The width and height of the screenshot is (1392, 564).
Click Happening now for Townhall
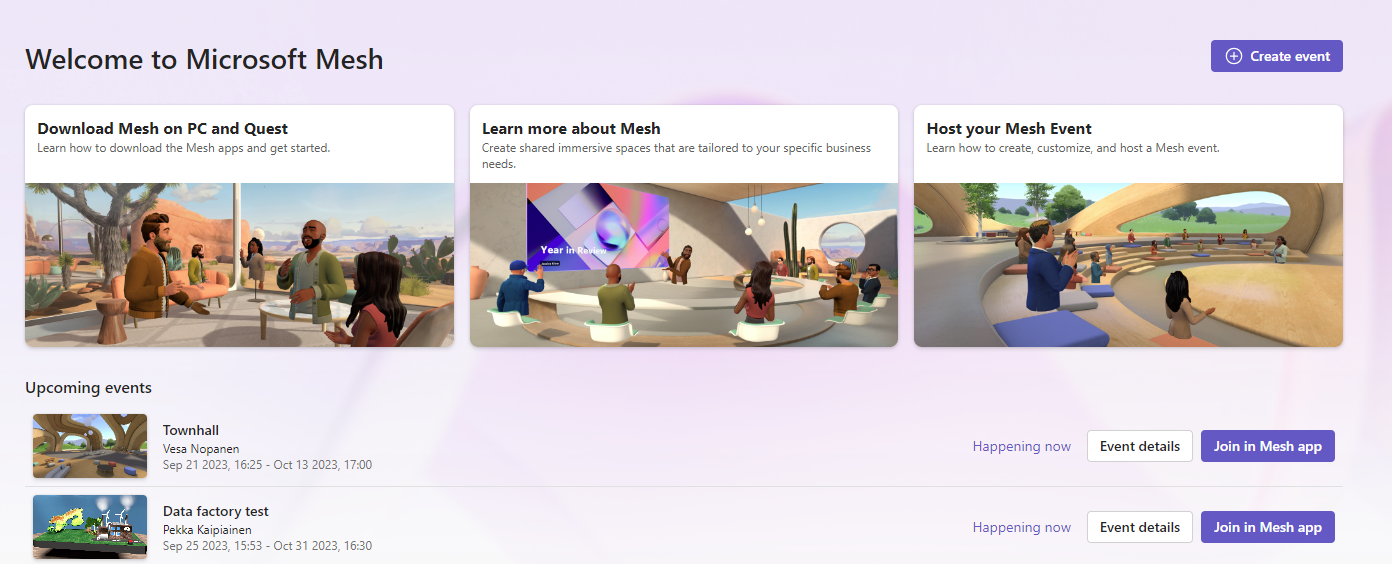[1022, 446]
